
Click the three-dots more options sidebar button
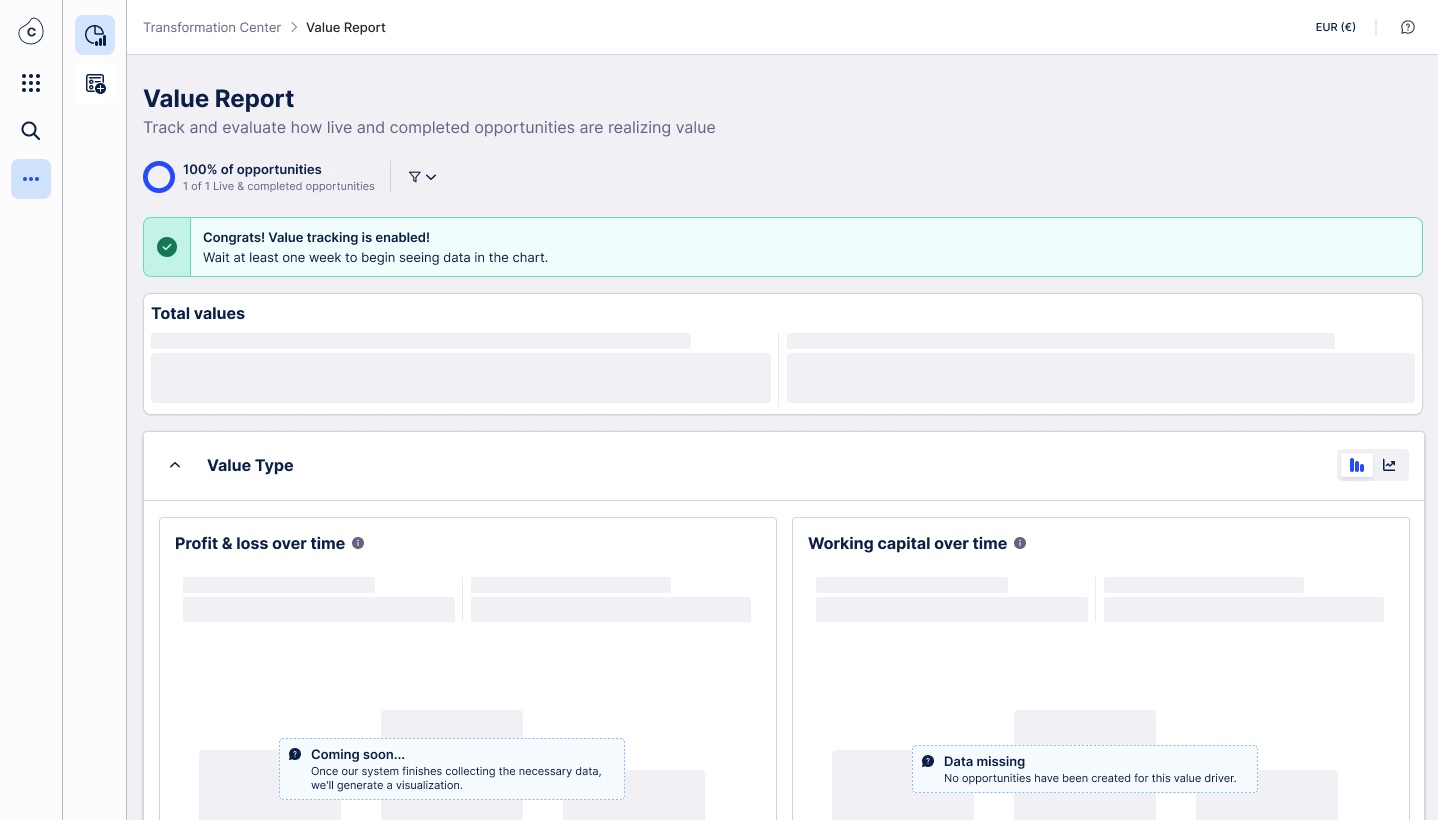click(x=31, y=179)
